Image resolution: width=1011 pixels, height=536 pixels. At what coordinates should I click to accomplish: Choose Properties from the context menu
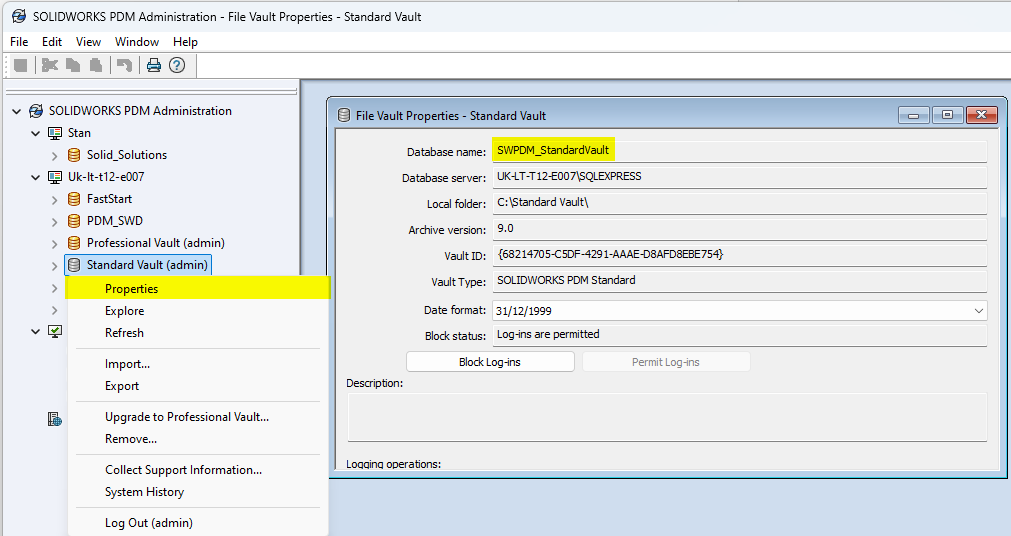tap(131, 289)
